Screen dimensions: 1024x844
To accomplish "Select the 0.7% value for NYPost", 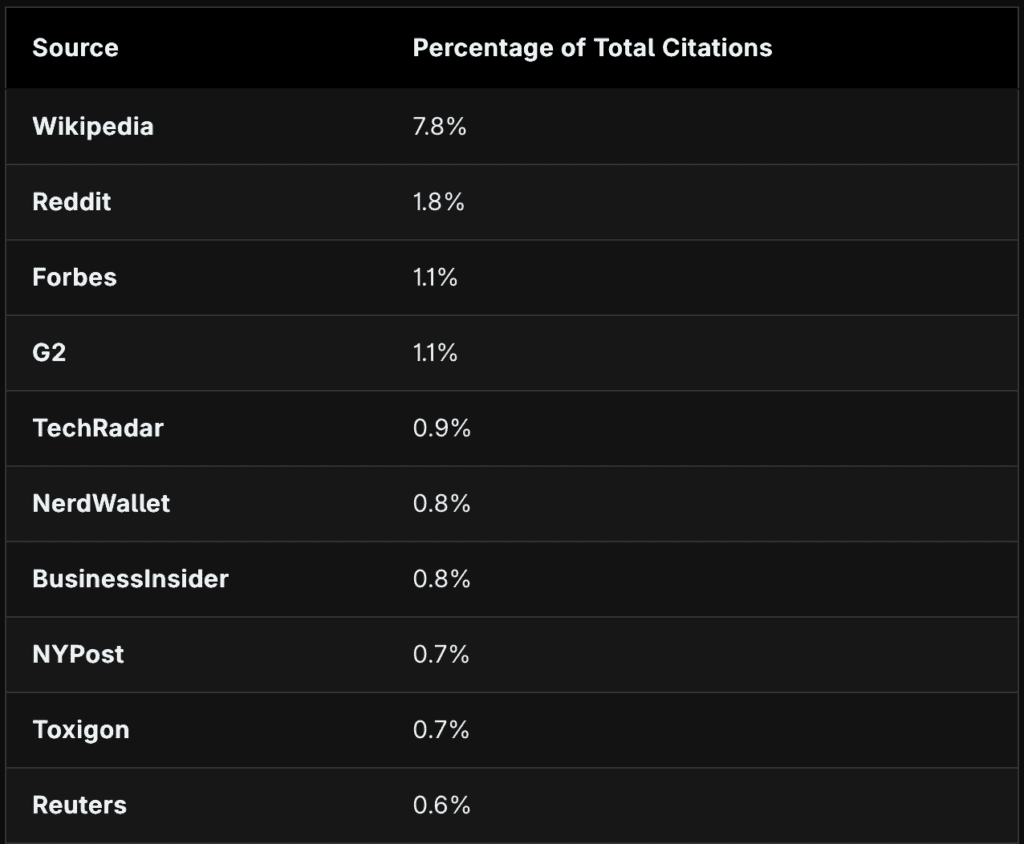I will [x=441, y=654].
